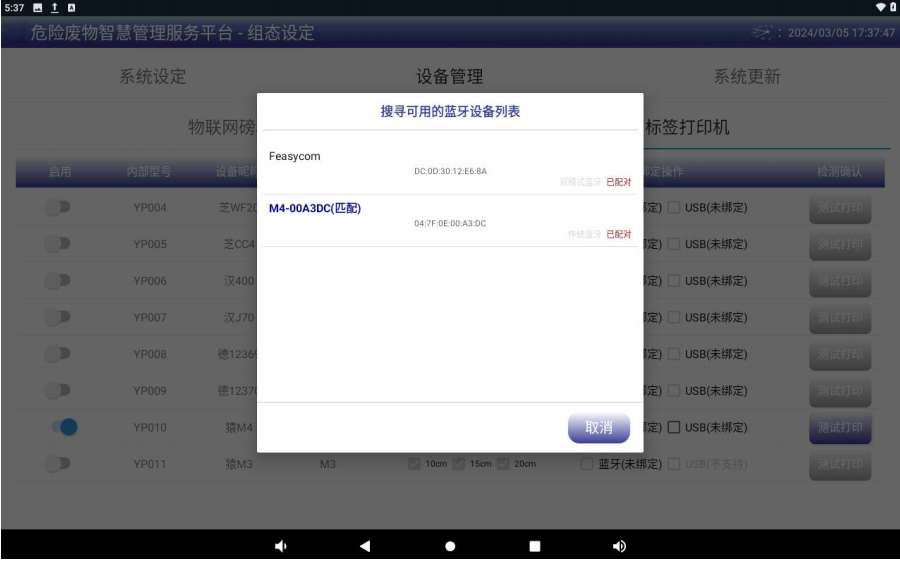Choose Feasycom from the Bluetooth device list

[x=449, y=168]
